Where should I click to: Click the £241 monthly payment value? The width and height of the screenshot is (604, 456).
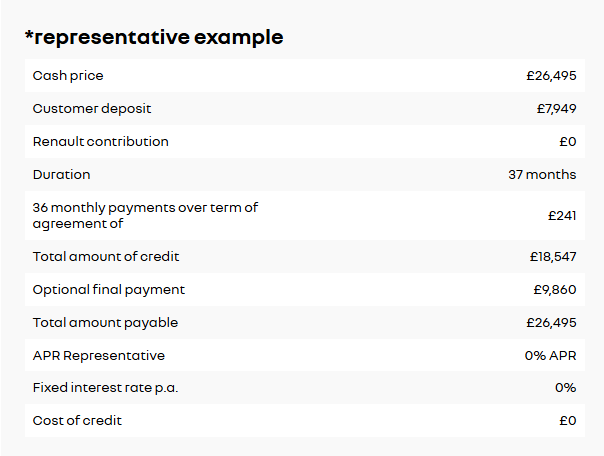(x=562, y=216)
